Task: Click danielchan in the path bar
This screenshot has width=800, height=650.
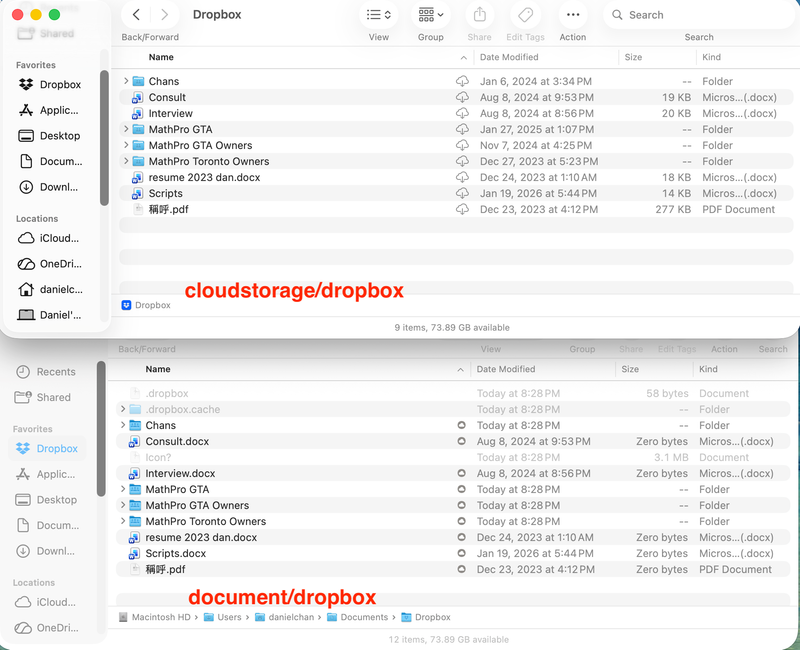Action: 285,617
